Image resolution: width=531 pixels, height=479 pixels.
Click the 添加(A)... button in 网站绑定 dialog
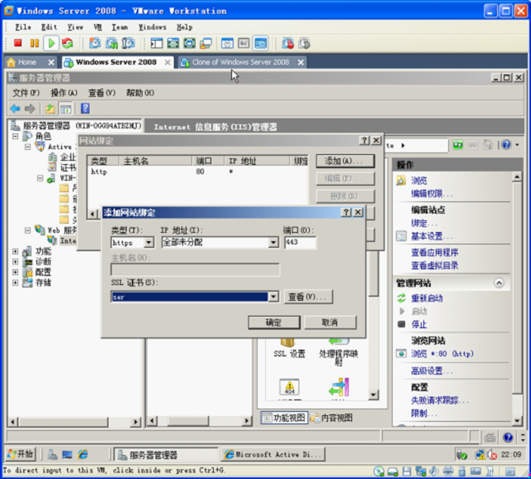tap(345, 161)
